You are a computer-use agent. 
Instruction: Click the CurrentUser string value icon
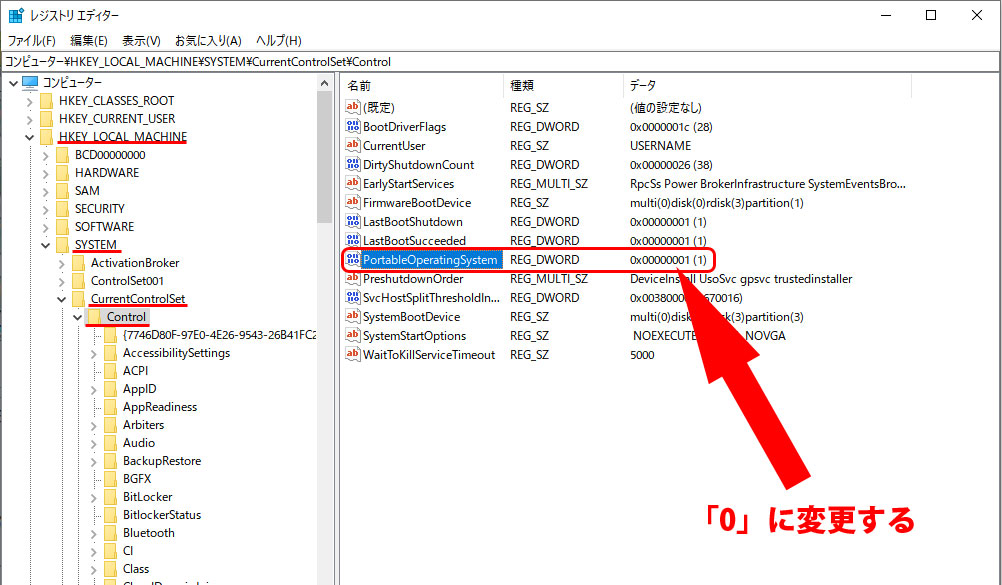[353, 145]
